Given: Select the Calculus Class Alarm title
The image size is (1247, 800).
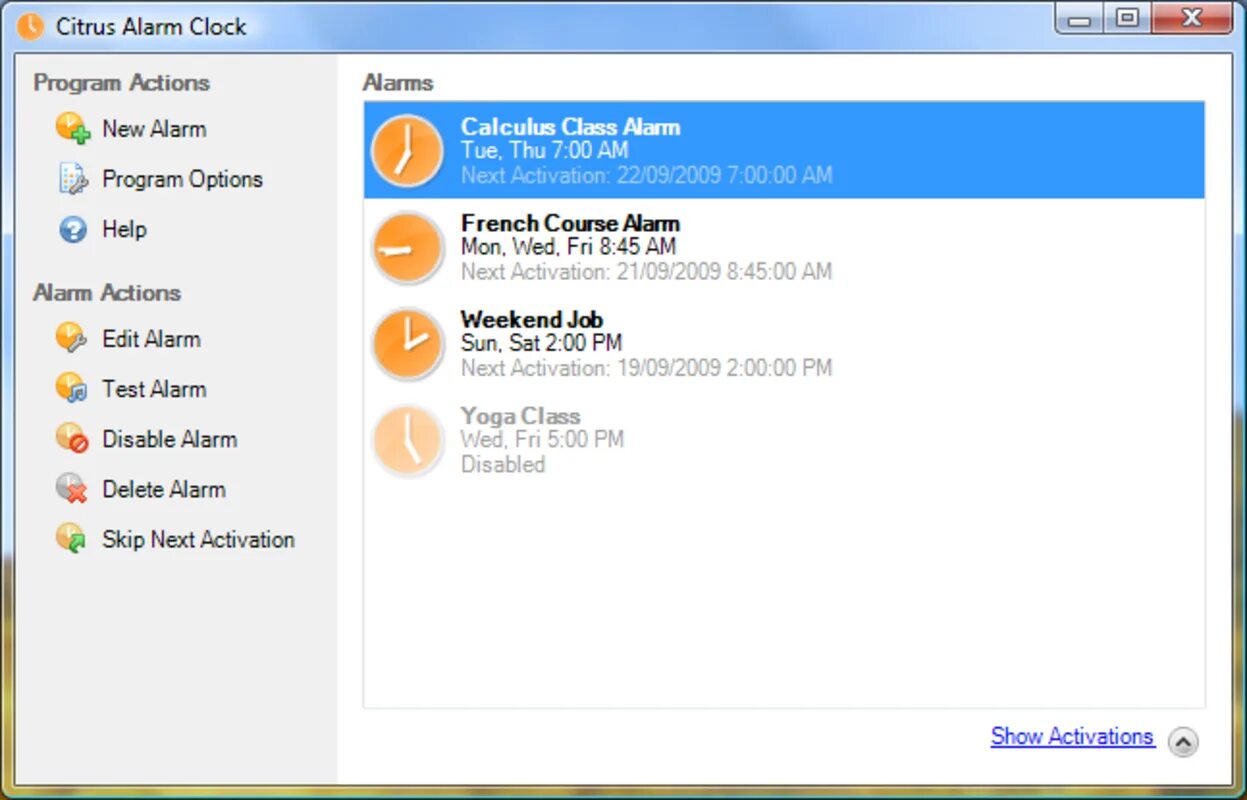Looking at the screenshot, I should pos(570,127).
